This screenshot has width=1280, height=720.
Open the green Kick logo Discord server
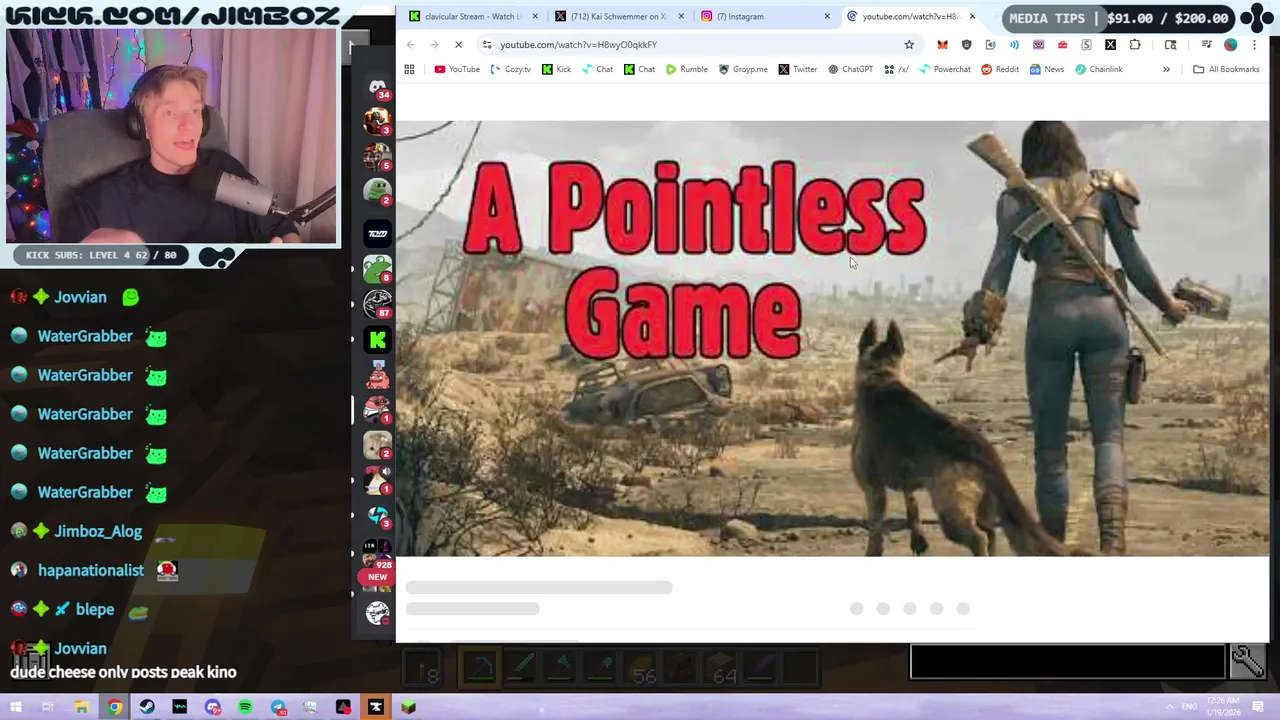(x=377, y=340)
